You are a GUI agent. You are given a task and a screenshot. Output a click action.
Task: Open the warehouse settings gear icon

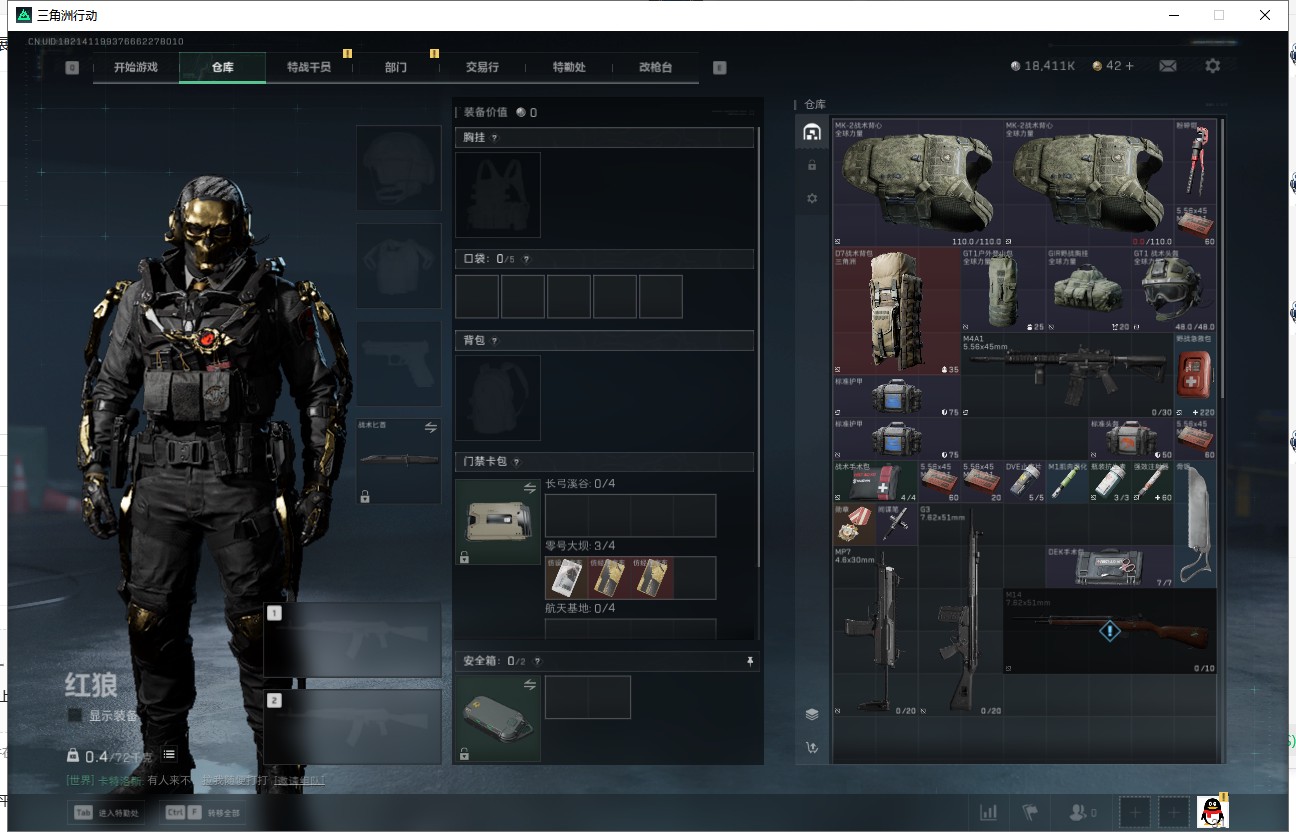[812, 198]
